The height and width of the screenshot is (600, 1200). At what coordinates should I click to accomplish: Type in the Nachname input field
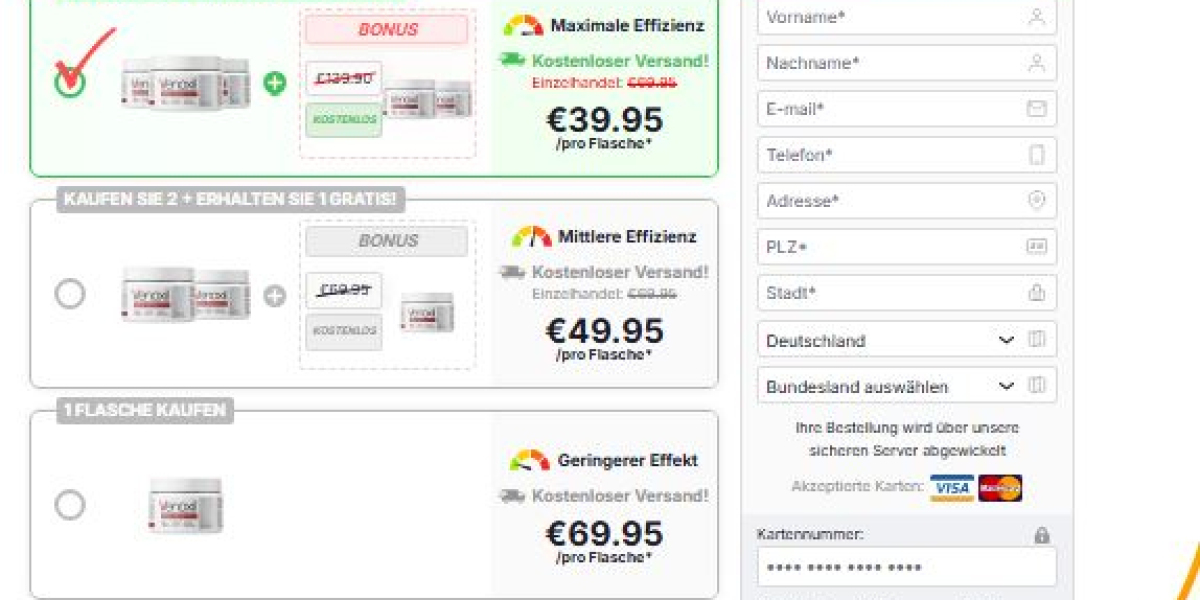(x=890, y=63)
